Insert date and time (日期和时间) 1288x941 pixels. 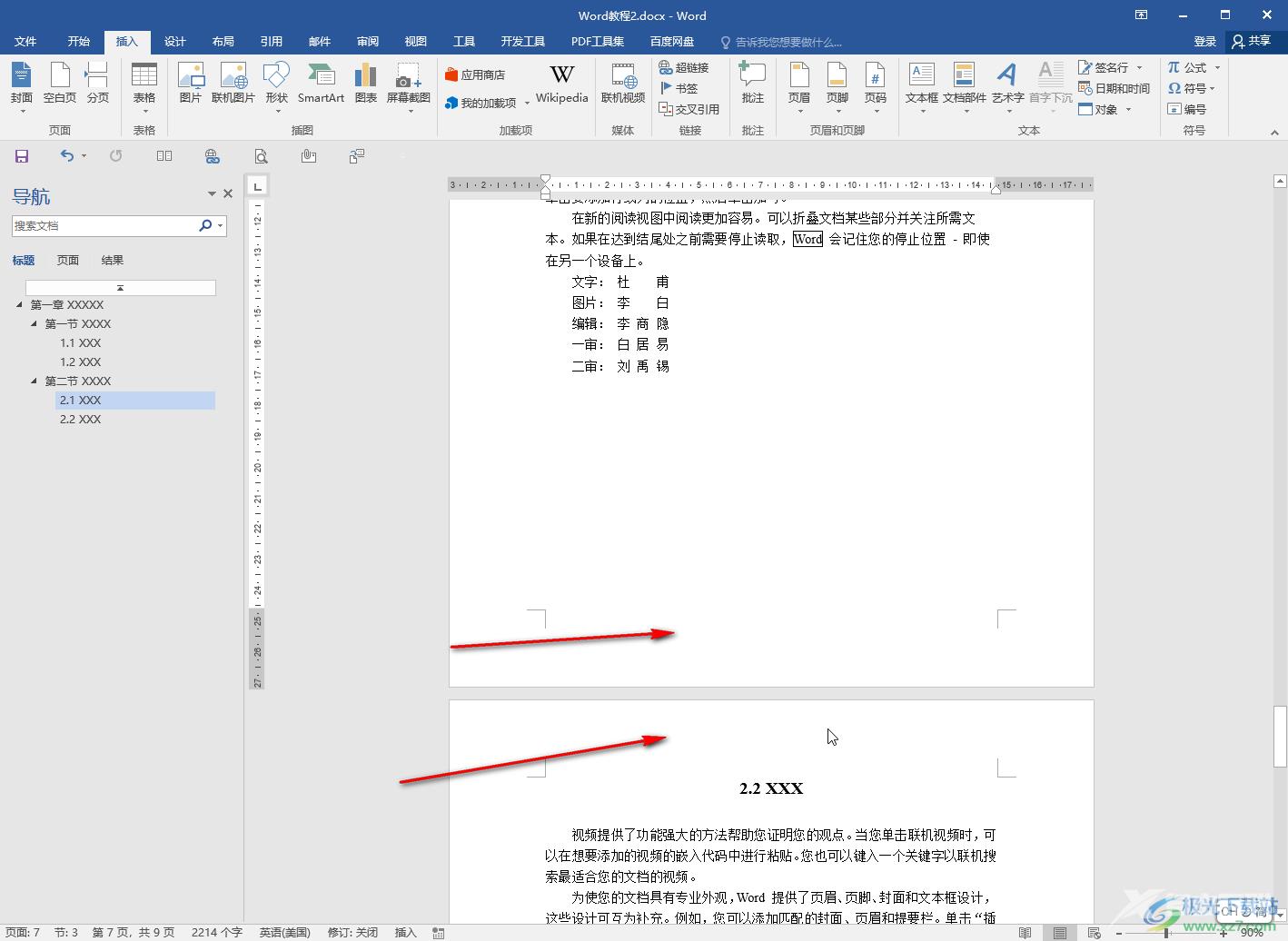click(x=1114, y=88)
